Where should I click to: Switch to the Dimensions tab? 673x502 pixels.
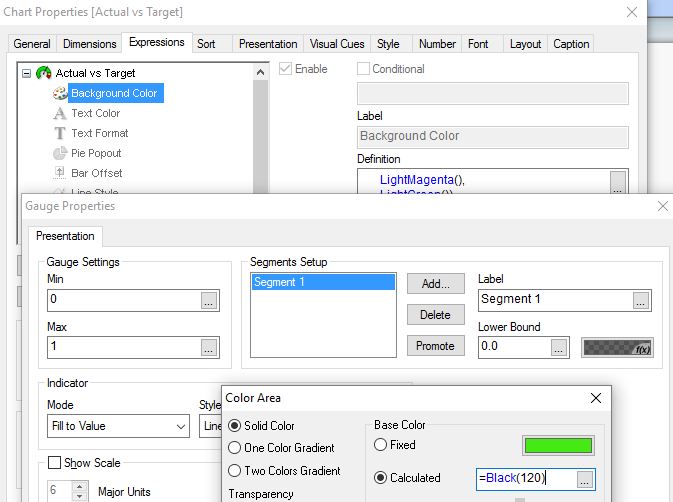[x=89, y=44]
